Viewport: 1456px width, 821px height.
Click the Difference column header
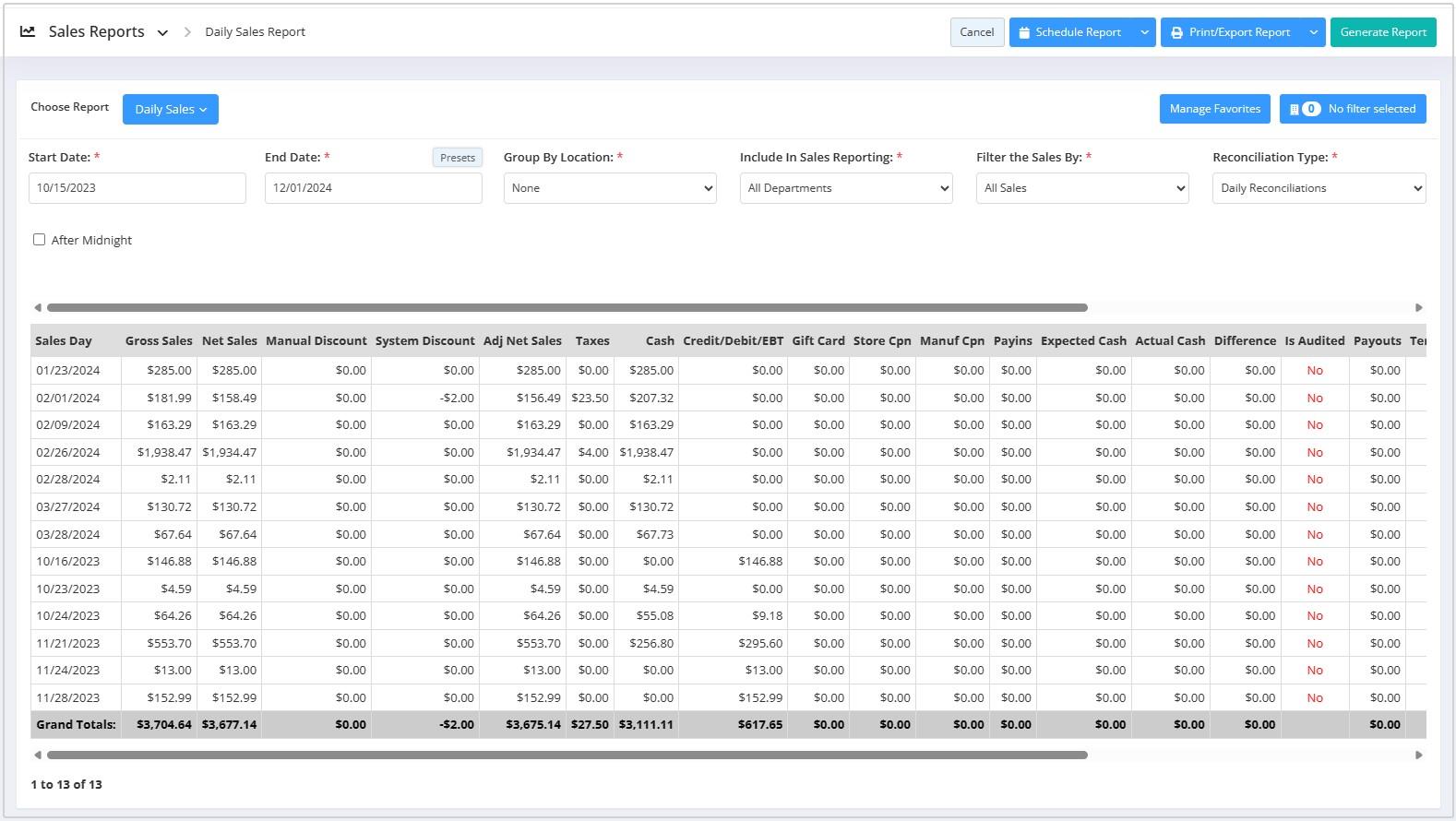[x=1245, y=340]
